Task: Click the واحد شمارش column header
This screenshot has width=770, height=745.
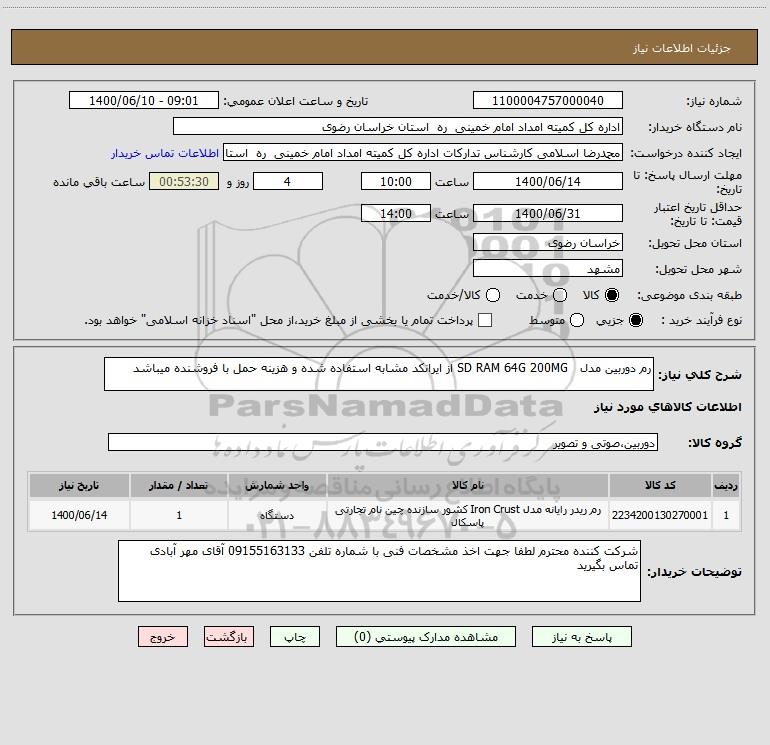Action: tap(277, 486)
